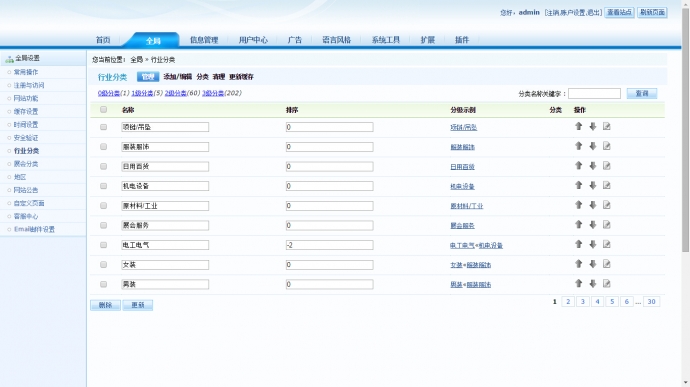Click the 更新 button below the table
This screenshot has height=387, width=690.
138,305
